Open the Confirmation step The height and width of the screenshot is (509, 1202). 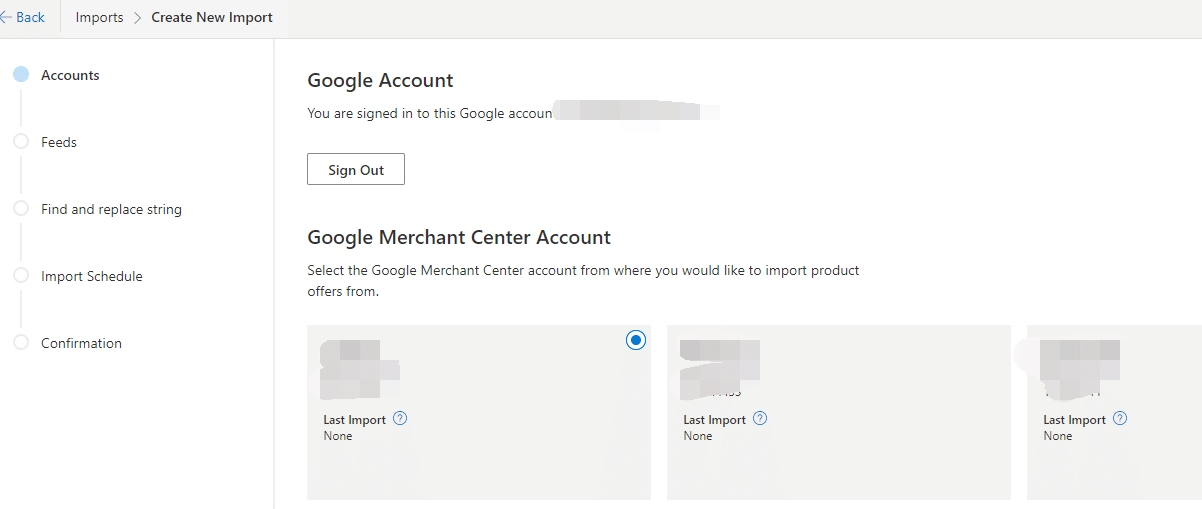coord(81,343)
